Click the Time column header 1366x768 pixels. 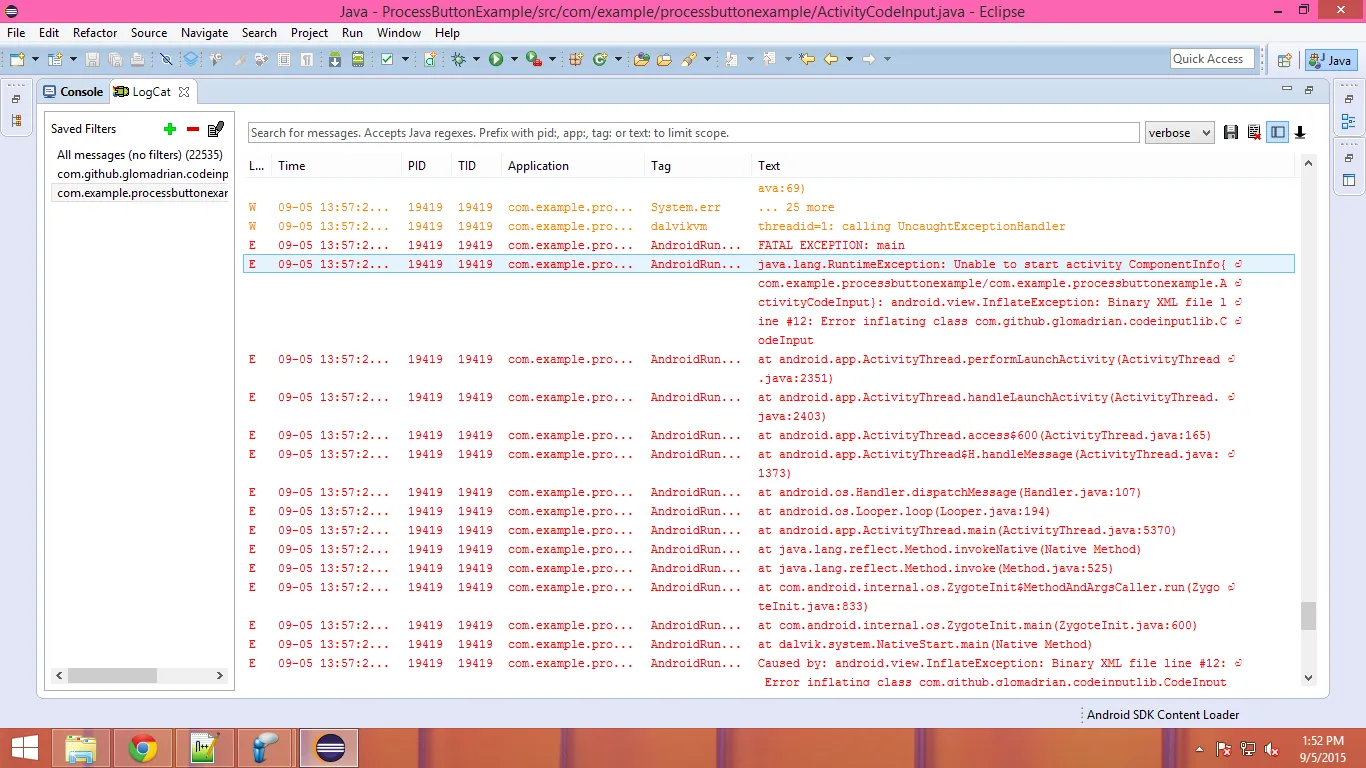pyautogui.click(x=338, y=166)
